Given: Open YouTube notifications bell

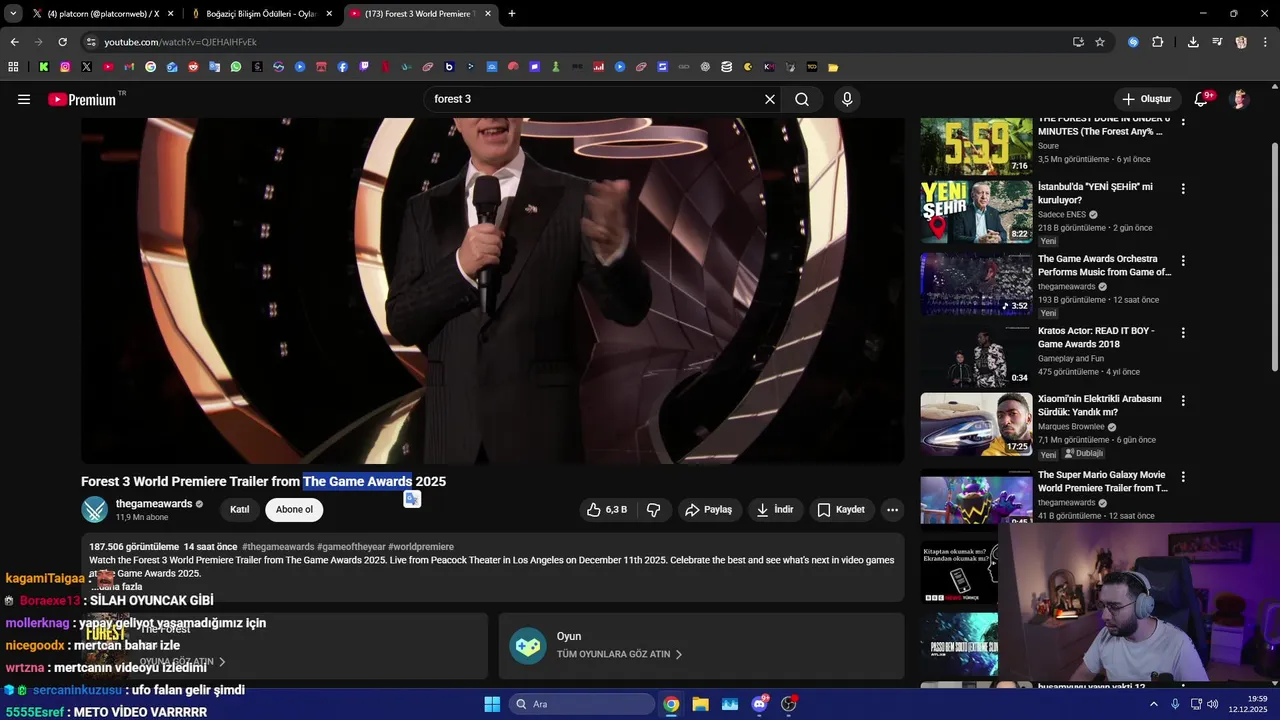Looking at the screenshot, I should pyautogui.click(x=1202, y=99).
